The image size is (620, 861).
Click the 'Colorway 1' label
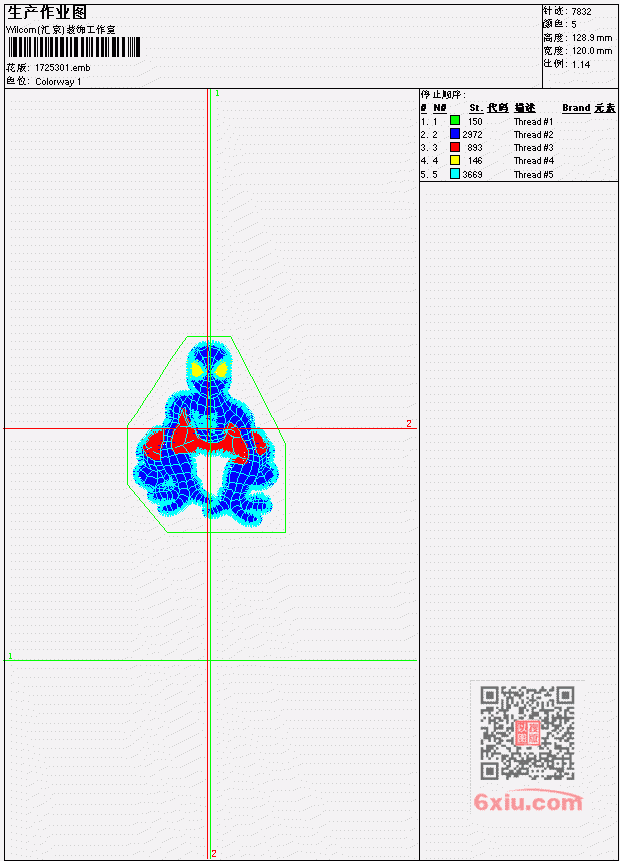[x=58, y=81]
